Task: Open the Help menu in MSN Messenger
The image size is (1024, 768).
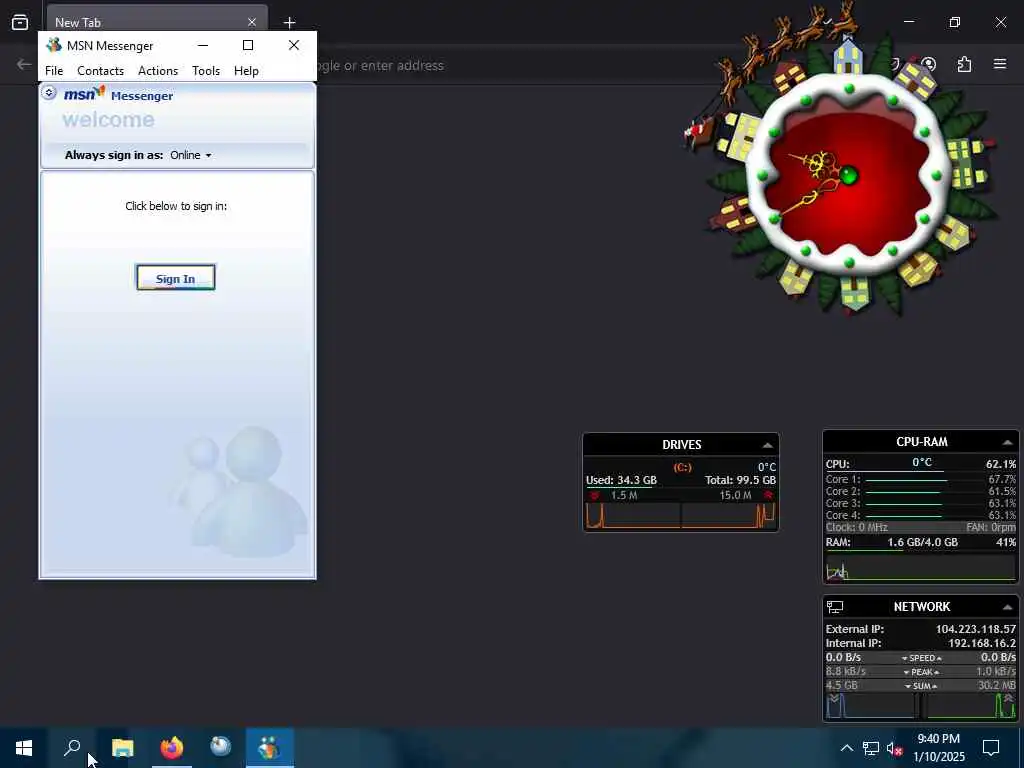Action: (246, 71)
